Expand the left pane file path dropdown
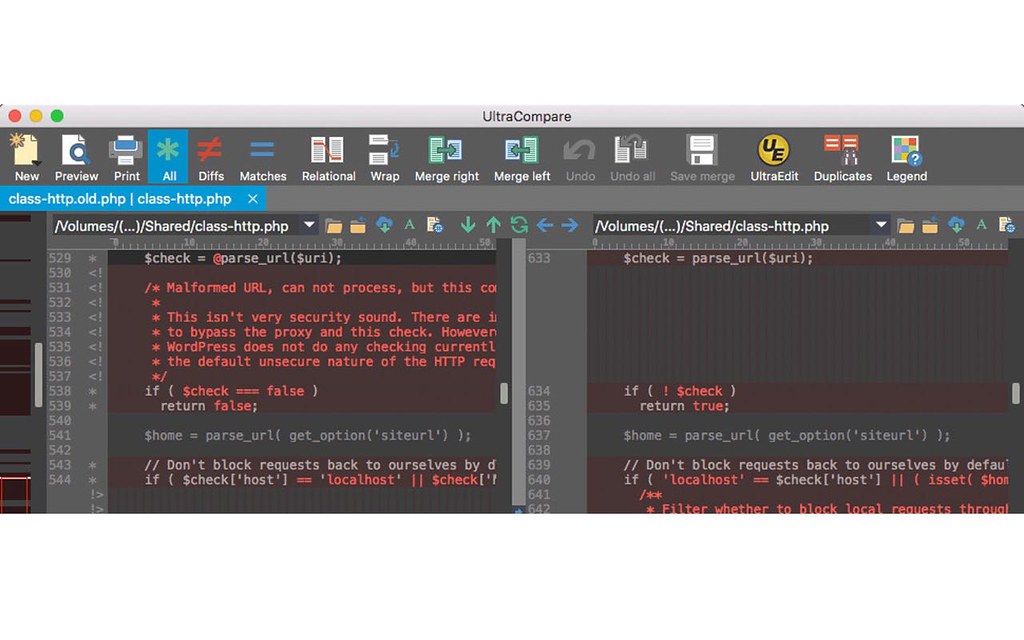 pos(309,225)
